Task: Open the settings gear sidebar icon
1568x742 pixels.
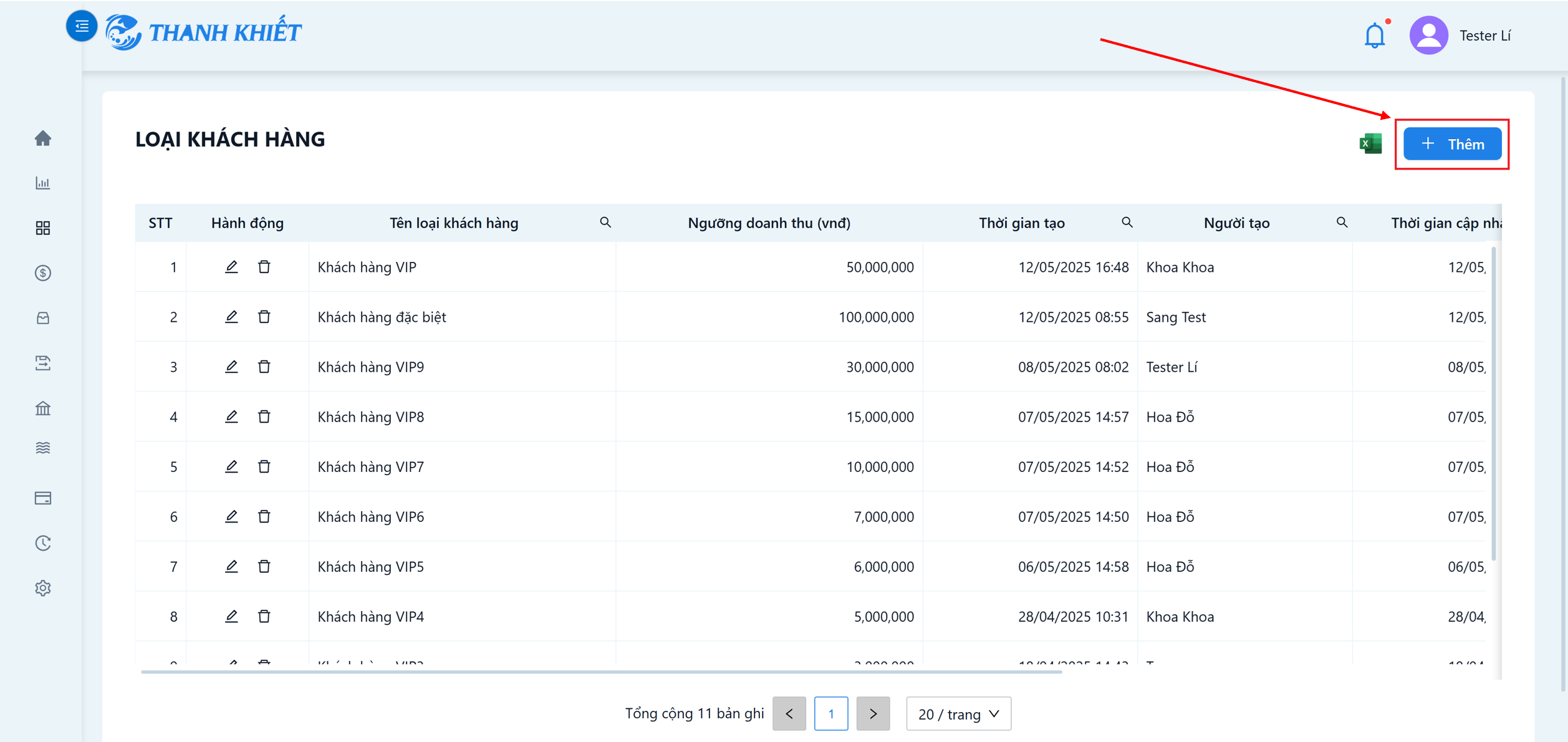Action: 43,588
